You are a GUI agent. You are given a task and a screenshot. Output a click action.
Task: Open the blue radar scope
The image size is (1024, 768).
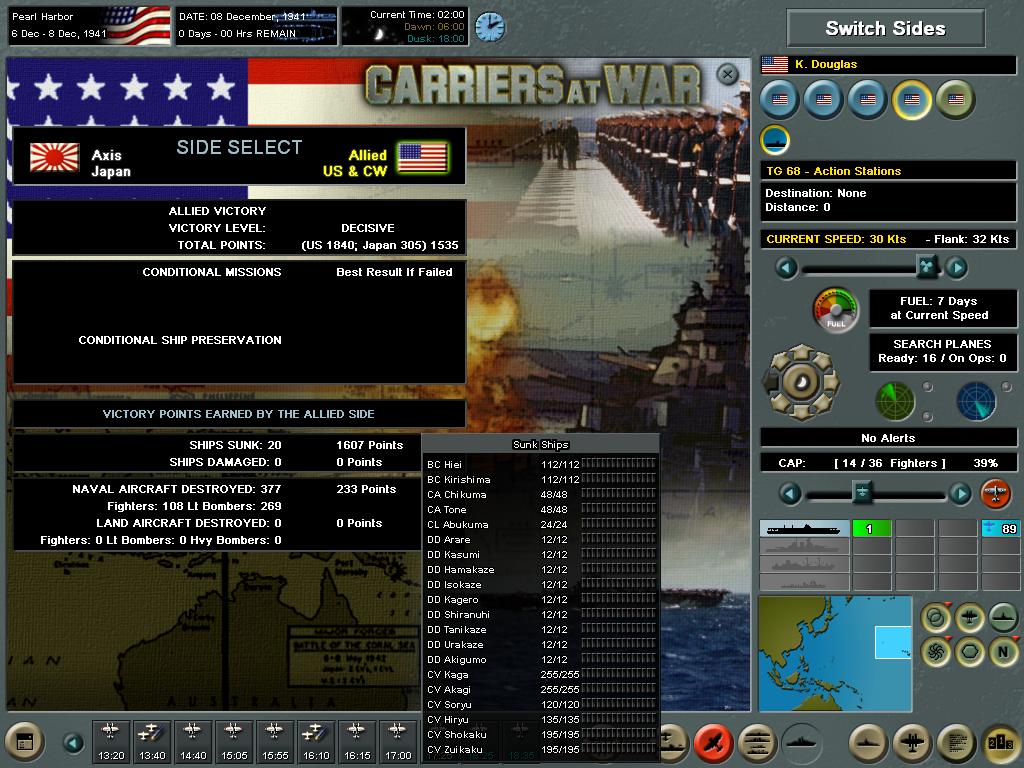(x=976, y=401)
